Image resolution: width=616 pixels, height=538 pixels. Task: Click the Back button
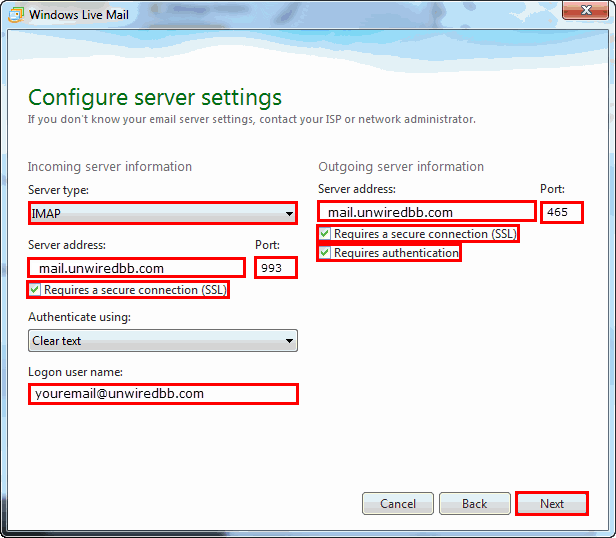475,503
